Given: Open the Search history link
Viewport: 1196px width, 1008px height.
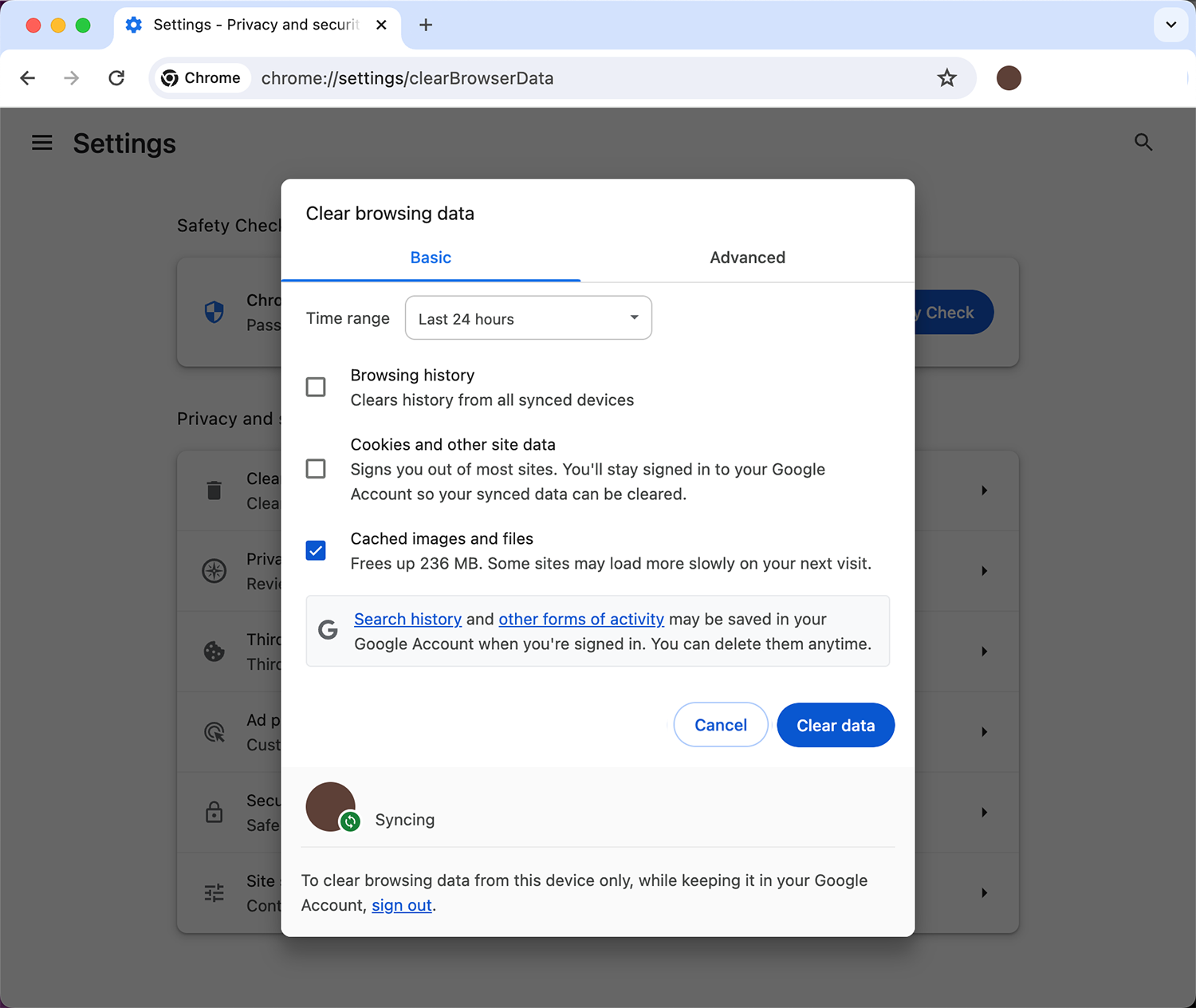Looking at the screenshot, I should pos(407,619).
